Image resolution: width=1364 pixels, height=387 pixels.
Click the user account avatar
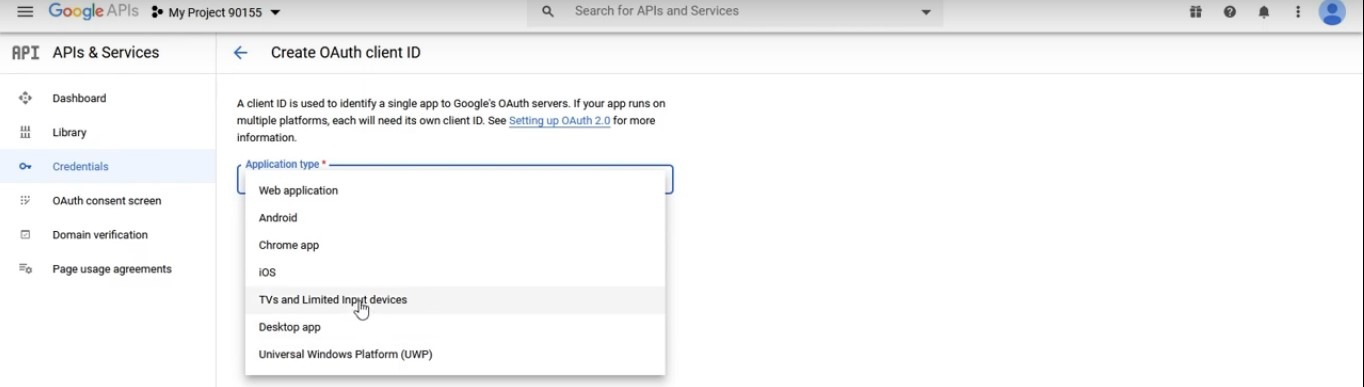pyautogui.click(x=1332, y=12)
